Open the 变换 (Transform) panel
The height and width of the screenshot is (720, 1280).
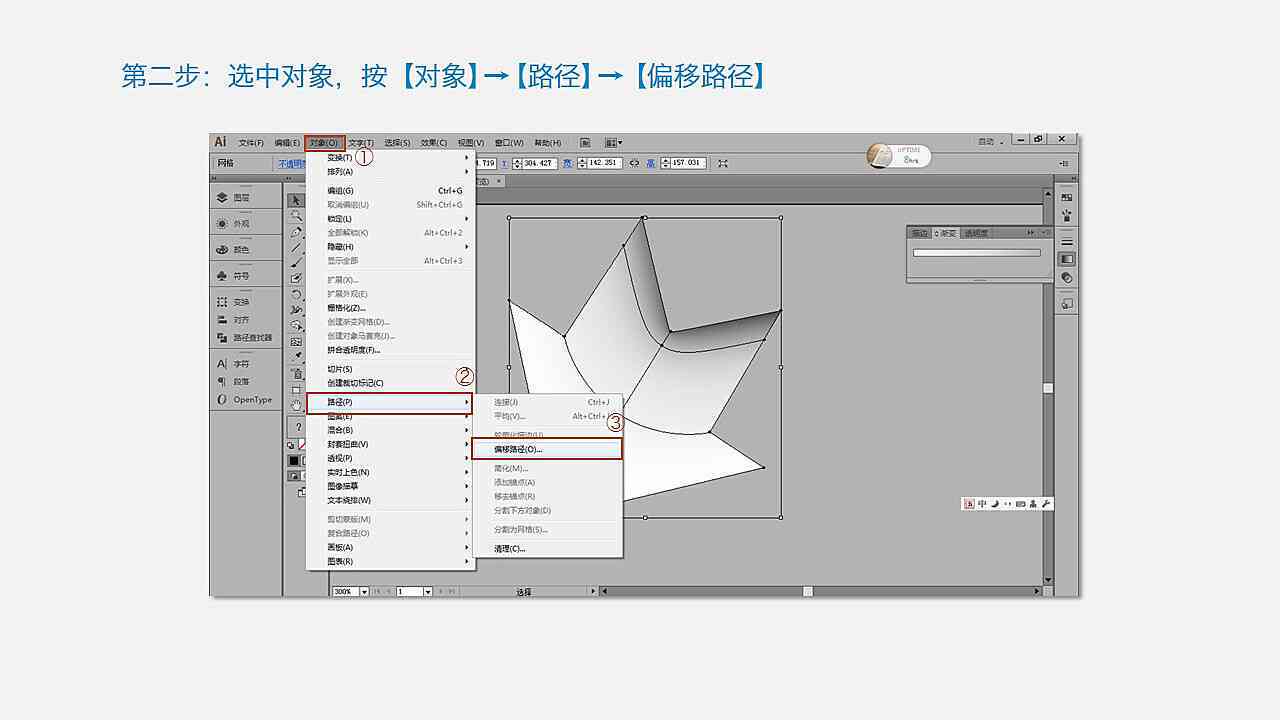234,302
